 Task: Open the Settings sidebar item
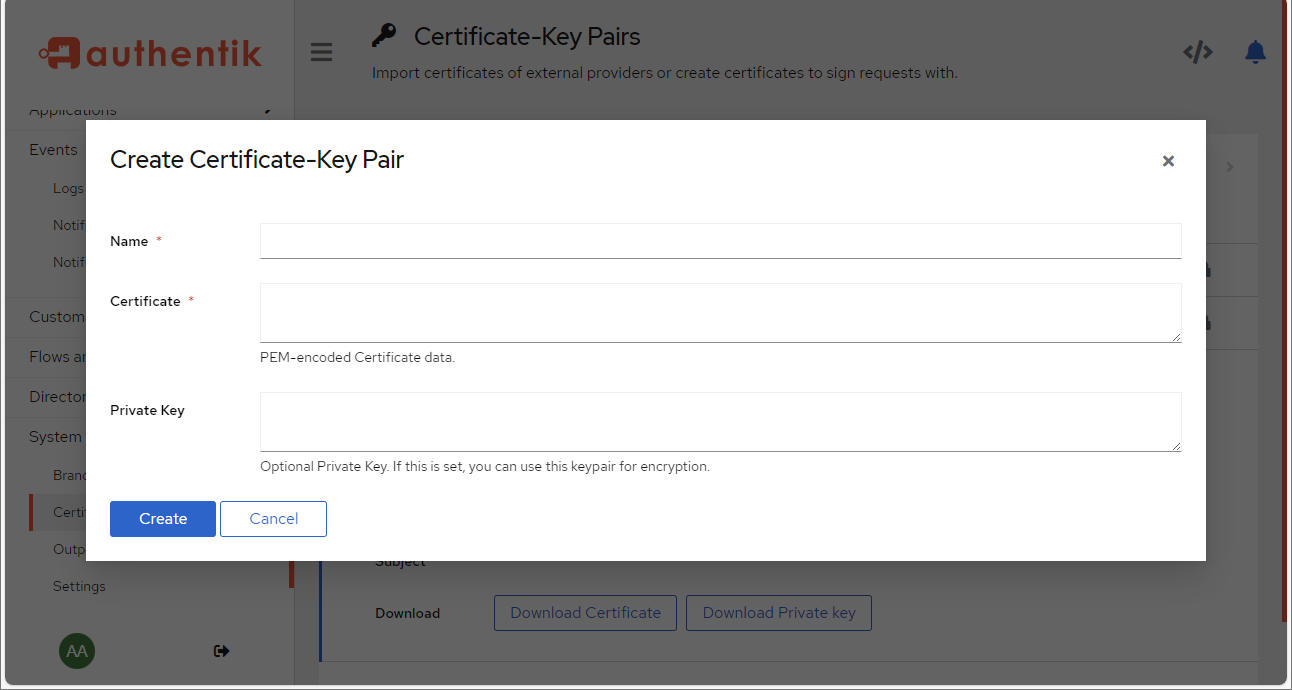click(79, 586)
